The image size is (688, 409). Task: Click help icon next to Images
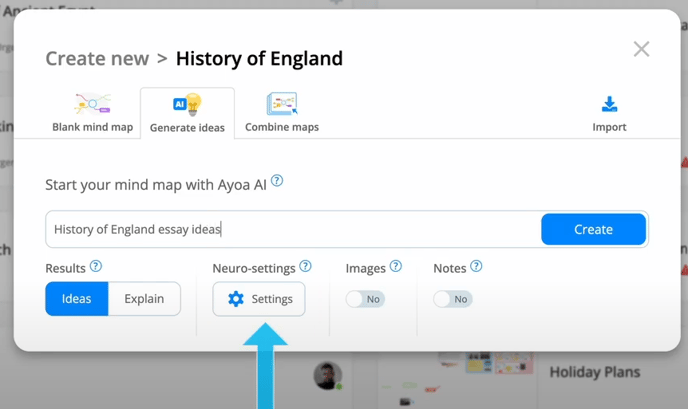[396, 266]
